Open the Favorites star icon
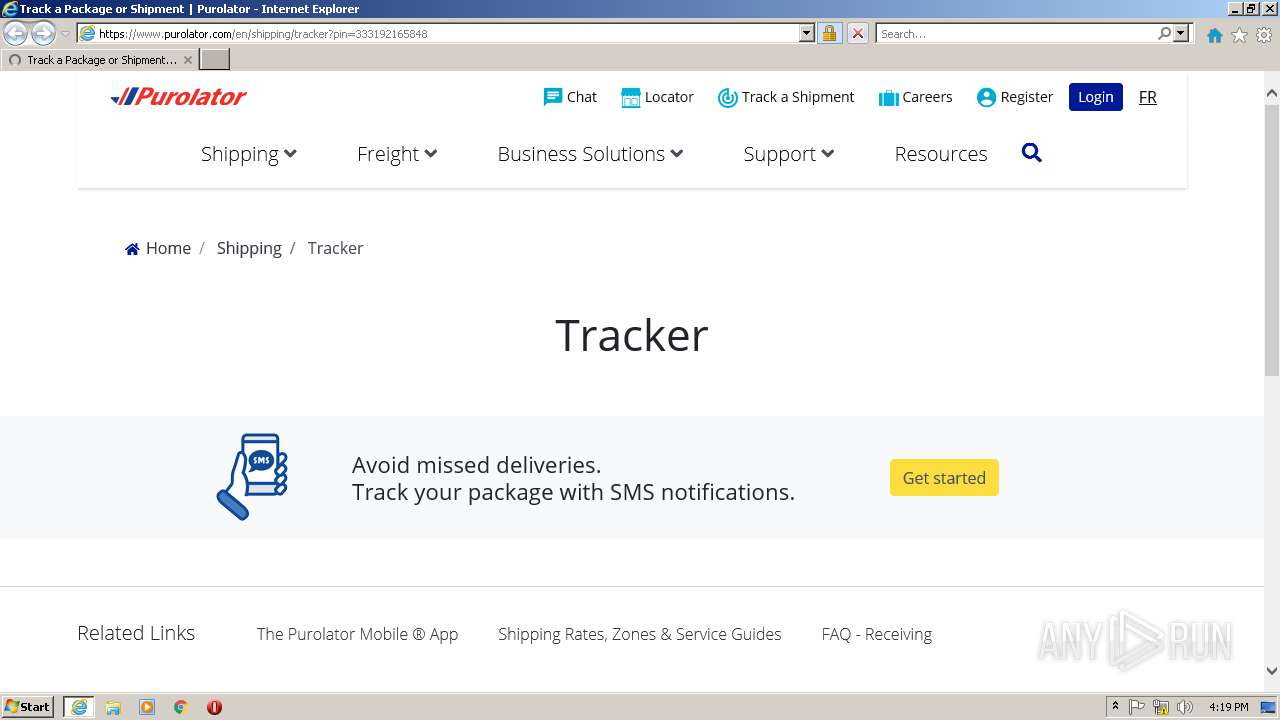Image resolution: width=1280 pixels, height=720 pixels. 1239,35
